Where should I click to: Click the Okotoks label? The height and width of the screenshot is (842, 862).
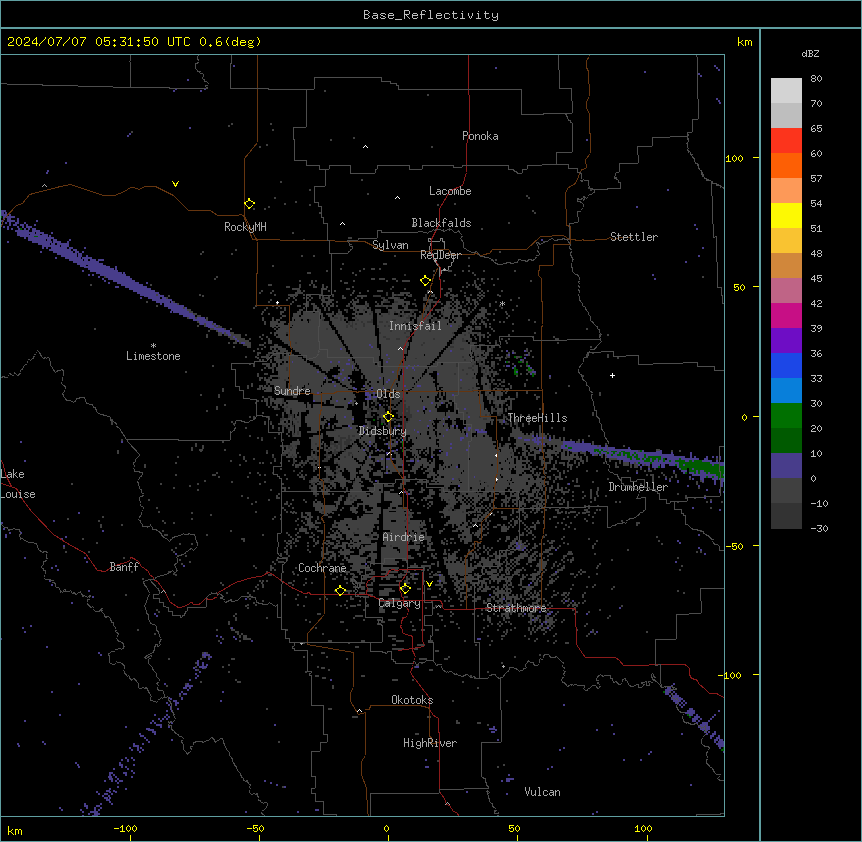tap(412, 700)
